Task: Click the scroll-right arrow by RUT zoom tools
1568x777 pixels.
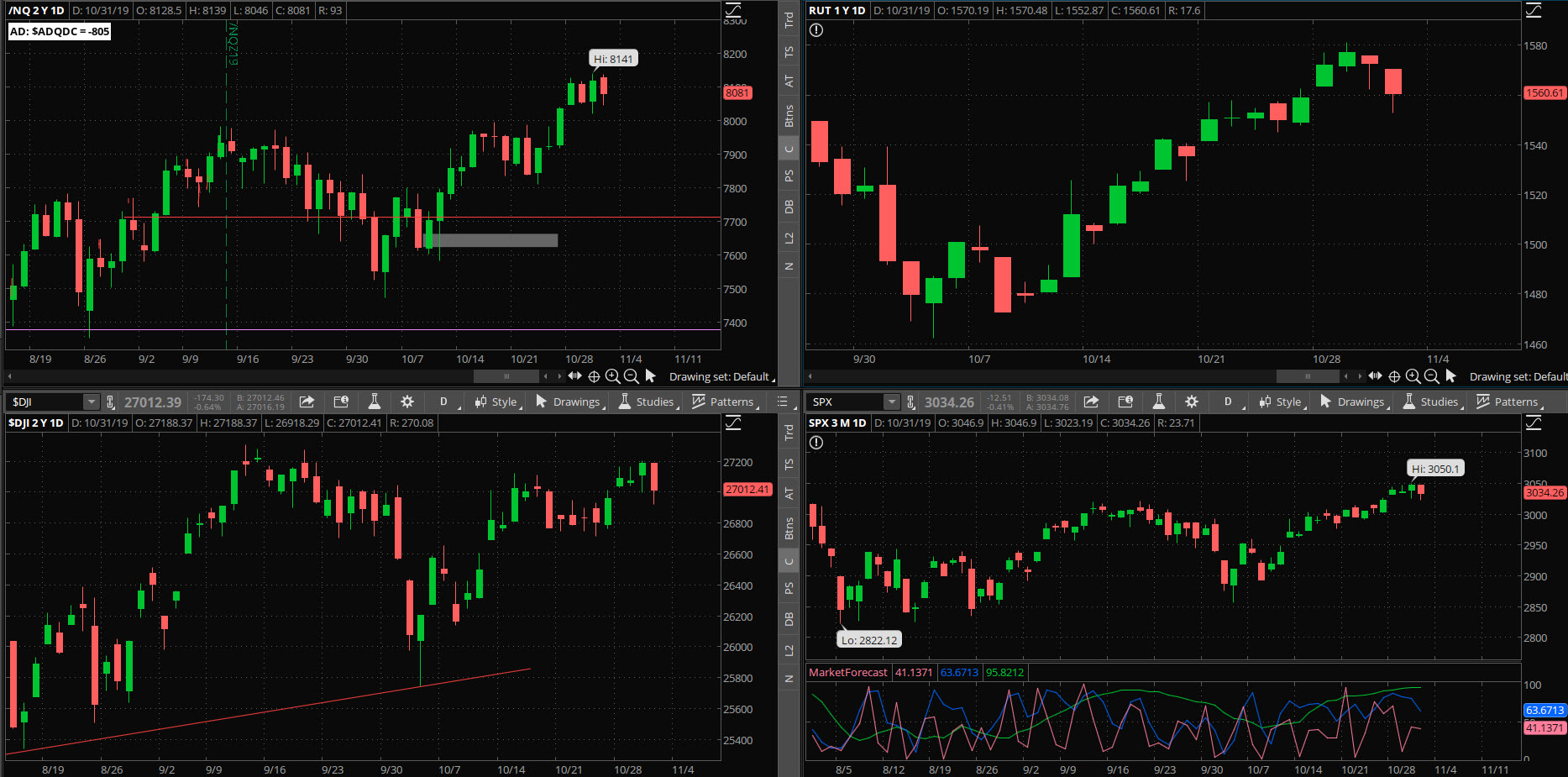Action: pyautogui.click(x=1360, y=375)
